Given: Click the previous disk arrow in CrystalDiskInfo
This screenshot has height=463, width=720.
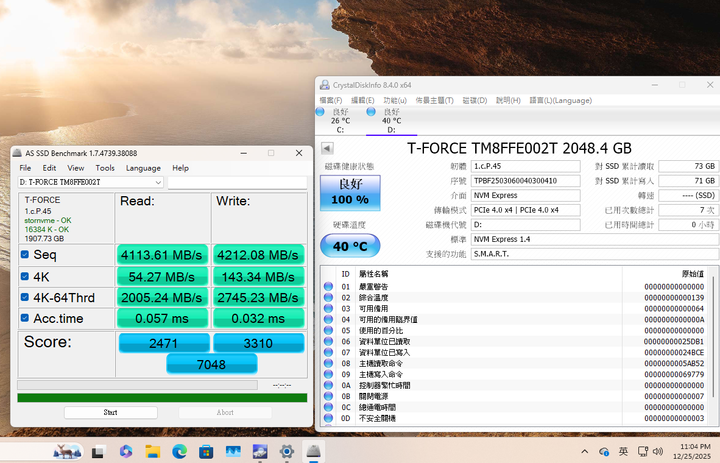Looking at the screenshot, I should (325, 148).
